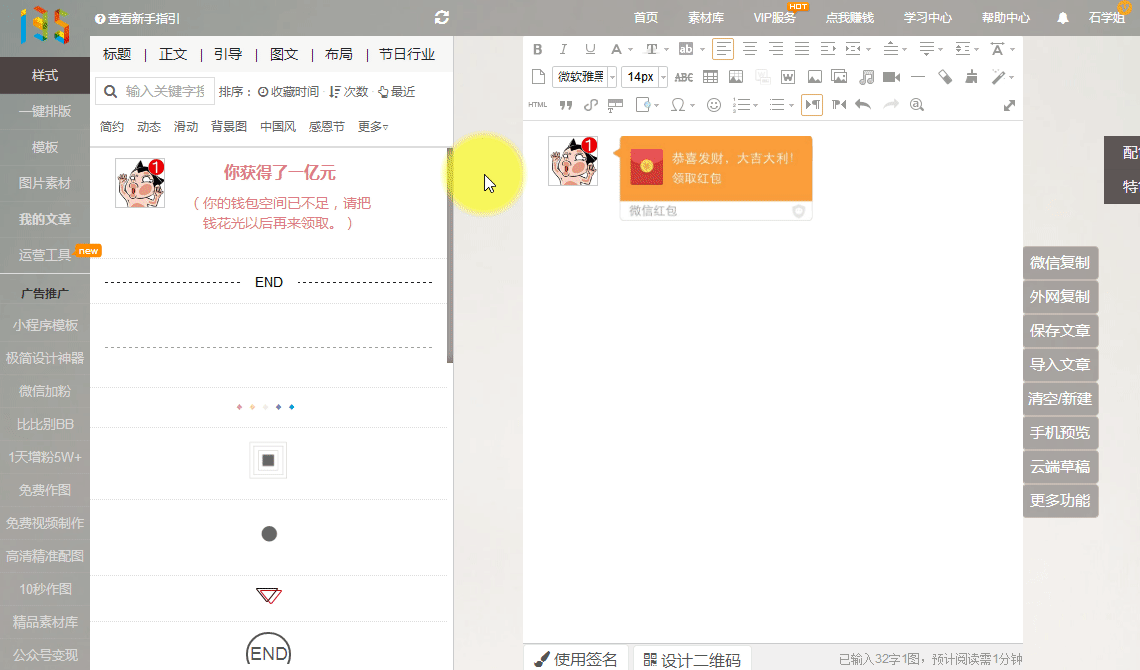Click 微信复制 button
1140x670 pixels.
pos(1060,263)
